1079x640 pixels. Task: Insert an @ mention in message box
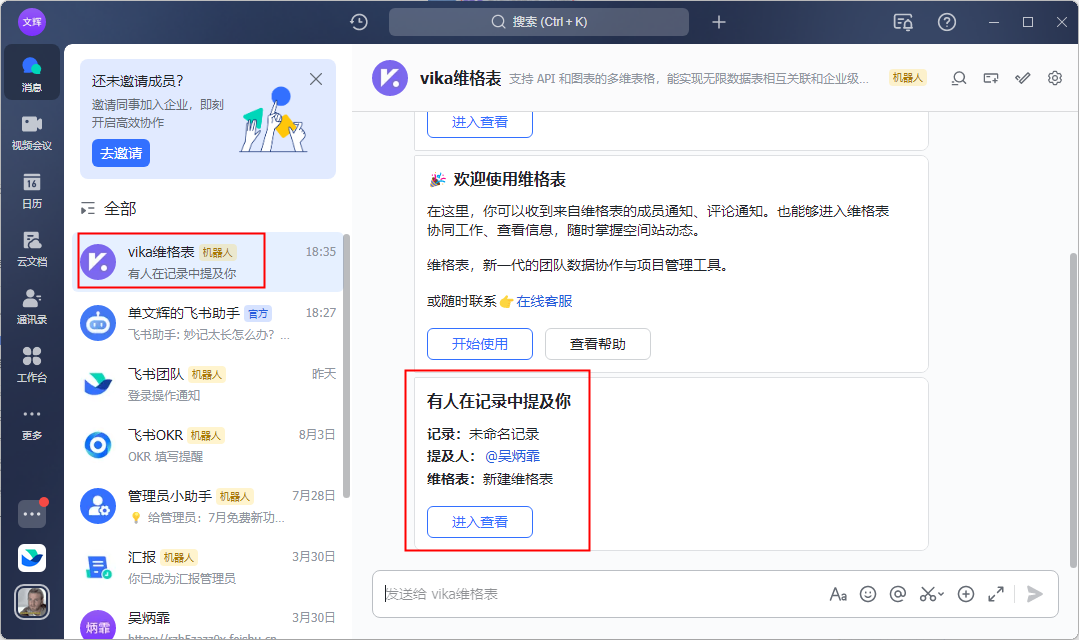[x=898, y=594]
